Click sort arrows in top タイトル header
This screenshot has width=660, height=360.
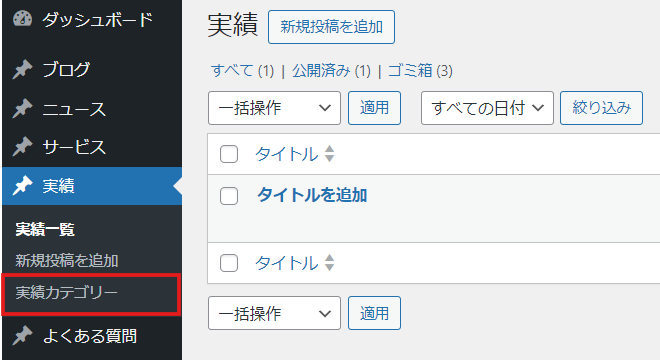[330, 154]
